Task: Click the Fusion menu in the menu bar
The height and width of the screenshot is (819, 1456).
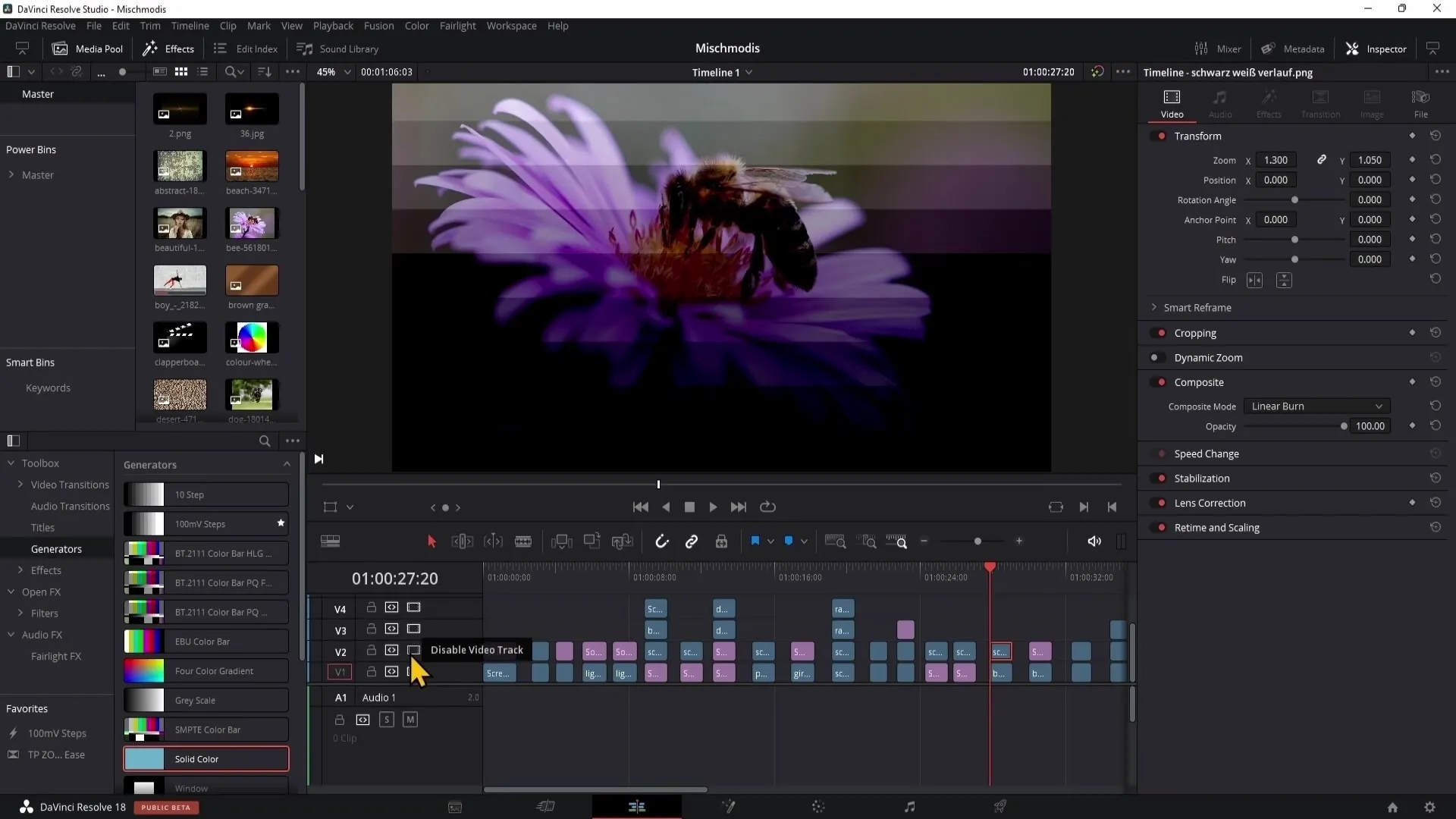Action: [379, 25]
